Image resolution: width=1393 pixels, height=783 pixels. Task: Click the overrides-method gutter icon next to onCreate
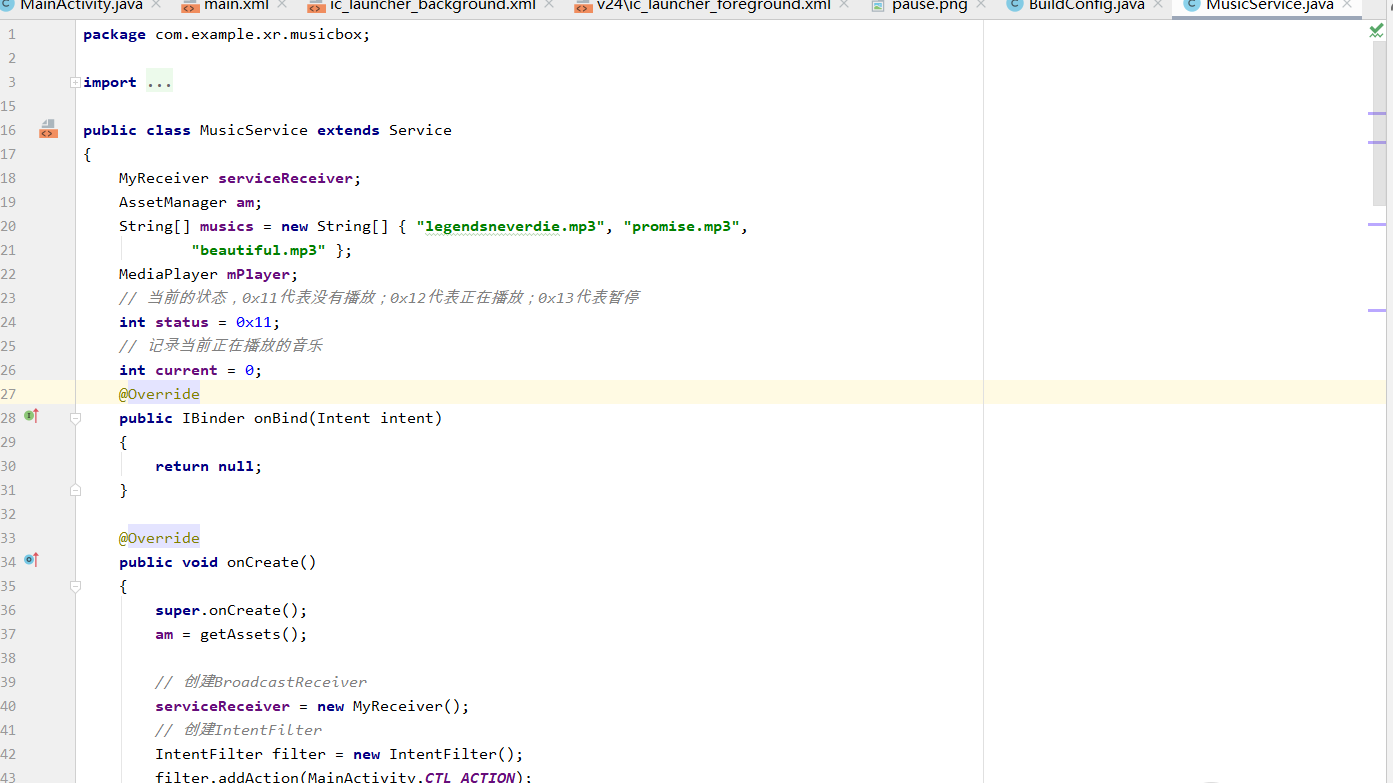tap(32, 559)
